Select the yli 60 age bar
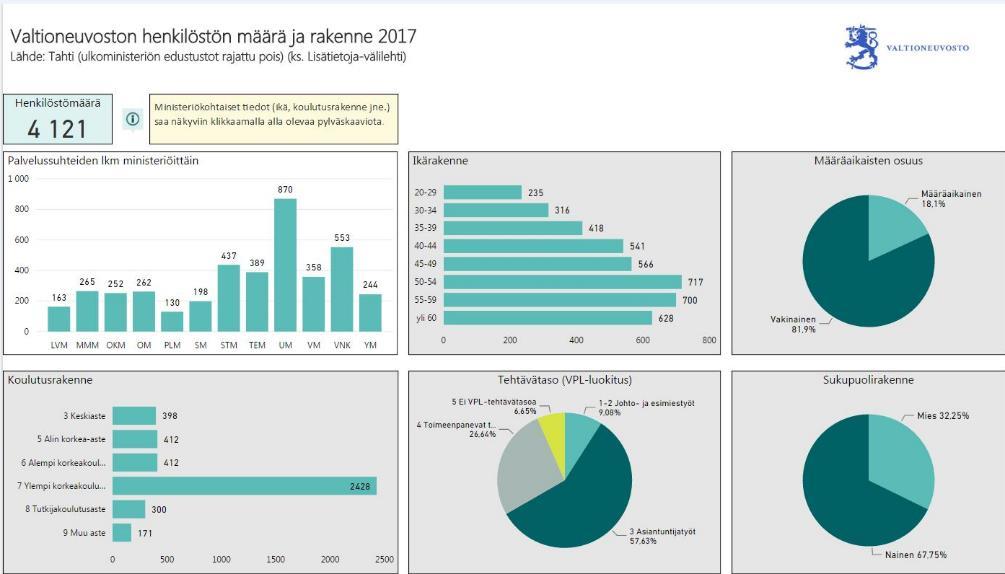The height and width of the screenshot is (574, 1005). (548, 318)
